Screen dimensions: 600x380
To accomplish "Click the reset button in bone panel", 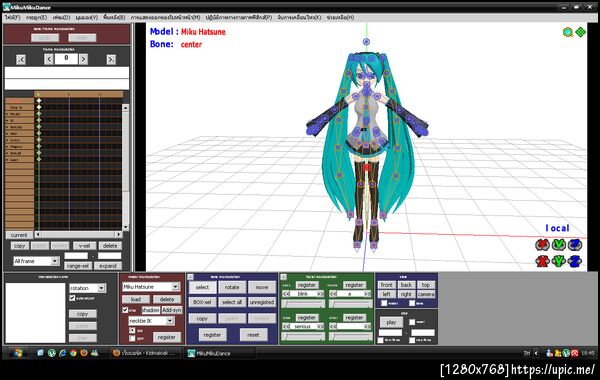I will click(253, 335).
